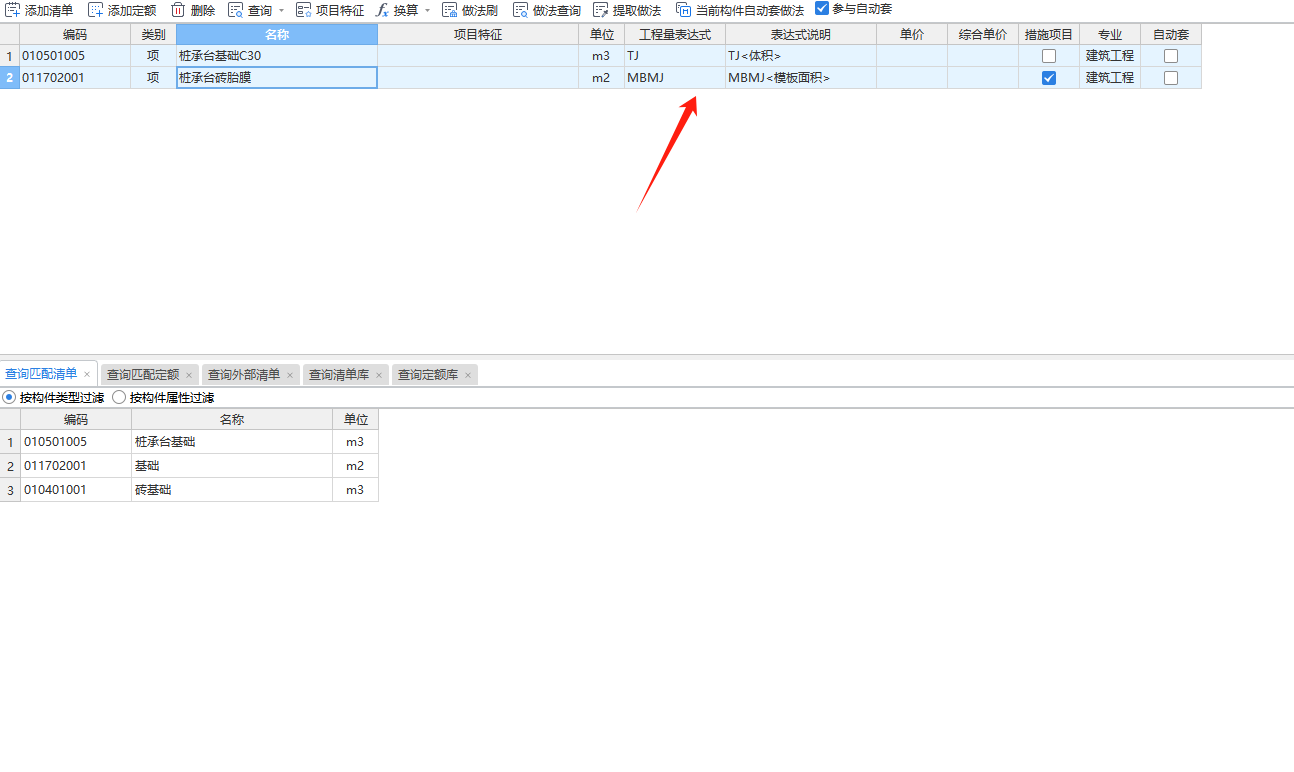Click the lower table's 单位 column header
This screenshot has height=772, width=1294.
coord(355,420)
